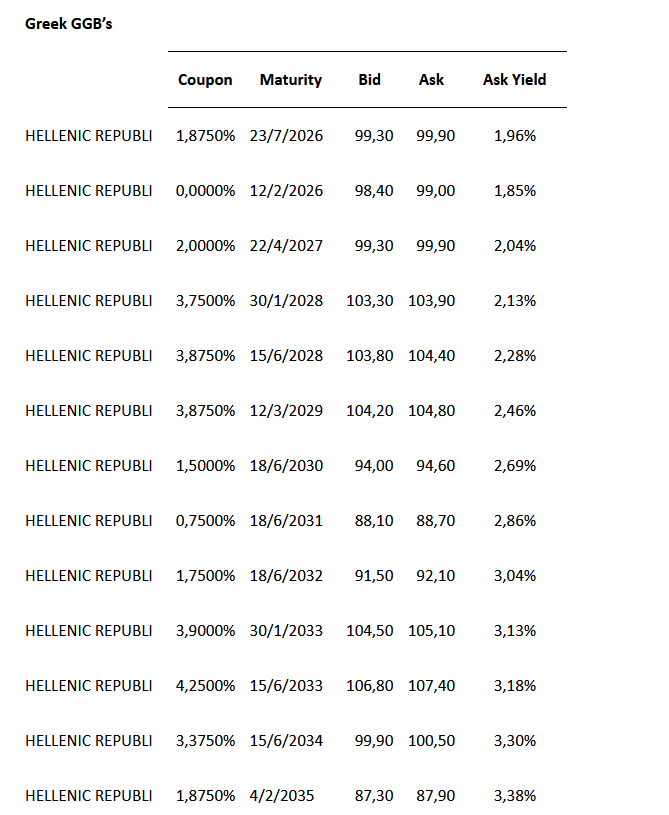Image resolution: width=669 pixels, height=815 pixels.
Task: Click the bond name in the 4/2/2035 row
Action: 89,795
